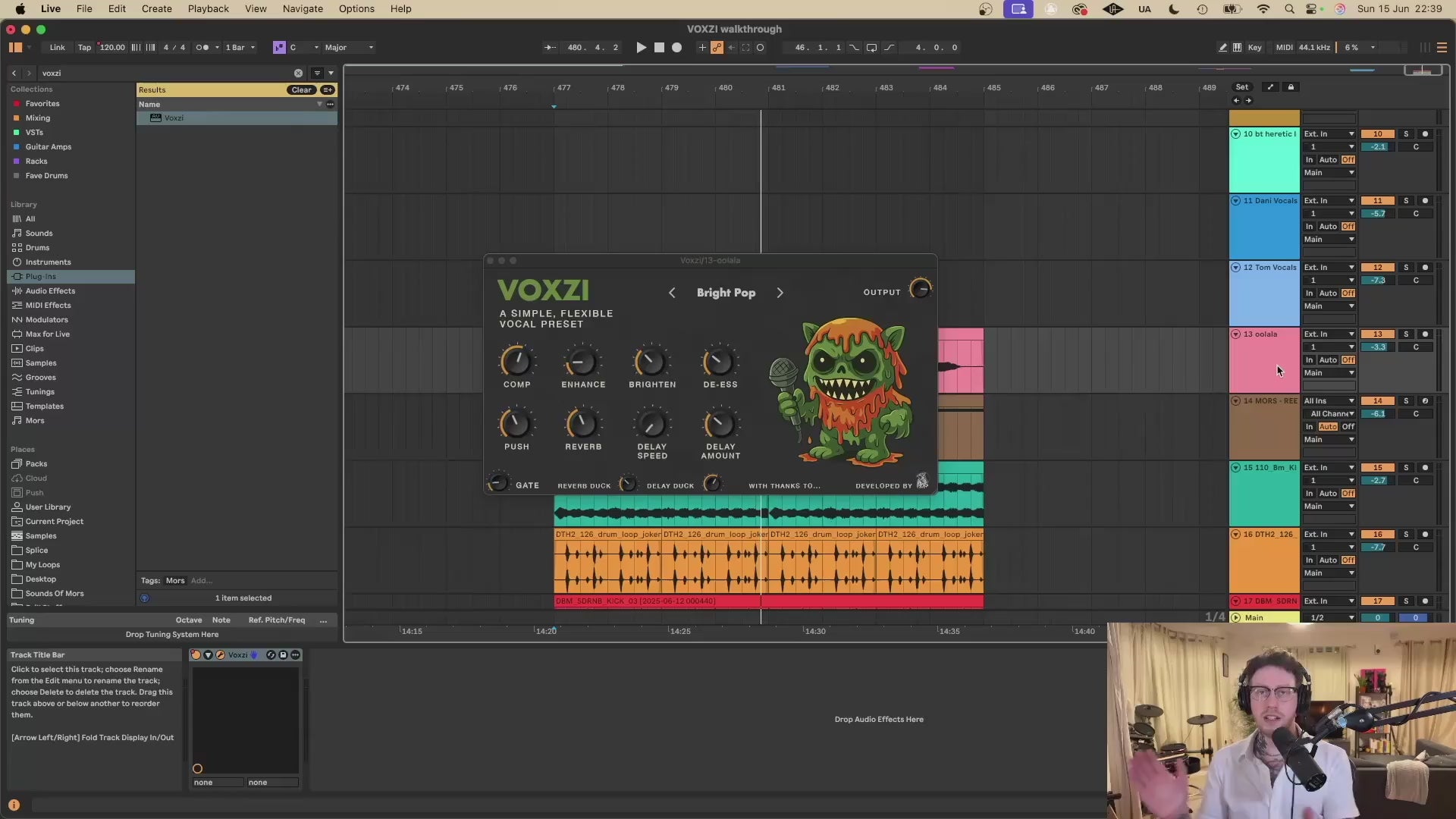The height and width of the screenshot is (819, 1456).
Task: Click the Link button
Action: (58, 47)
